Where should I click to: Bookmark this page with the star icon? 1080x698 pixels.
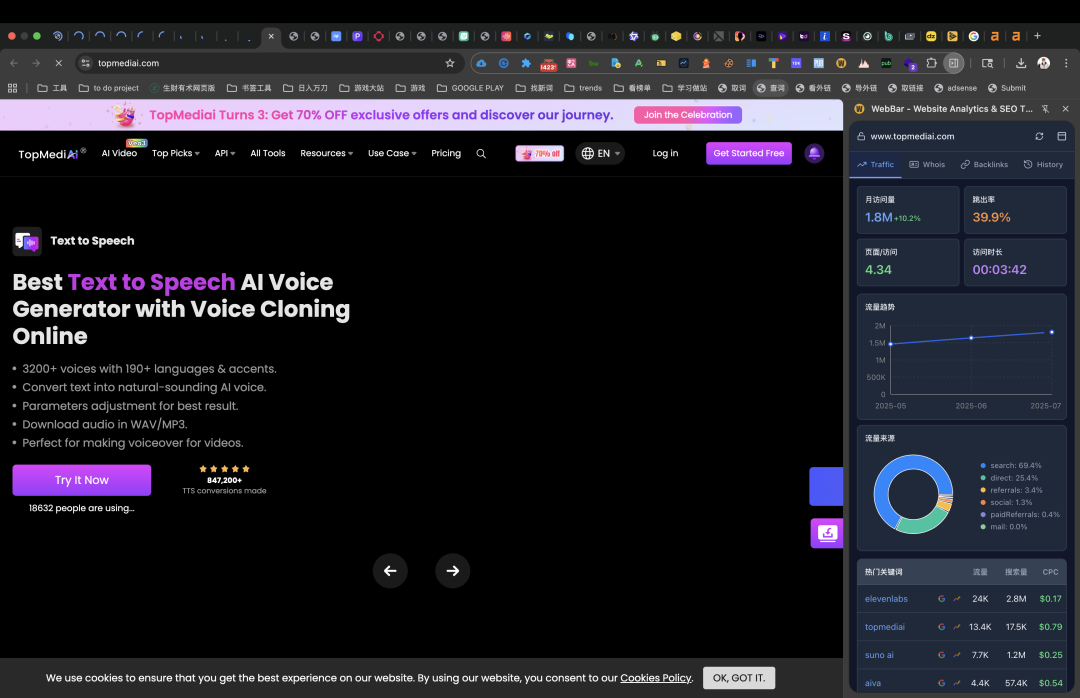[450, 63]
